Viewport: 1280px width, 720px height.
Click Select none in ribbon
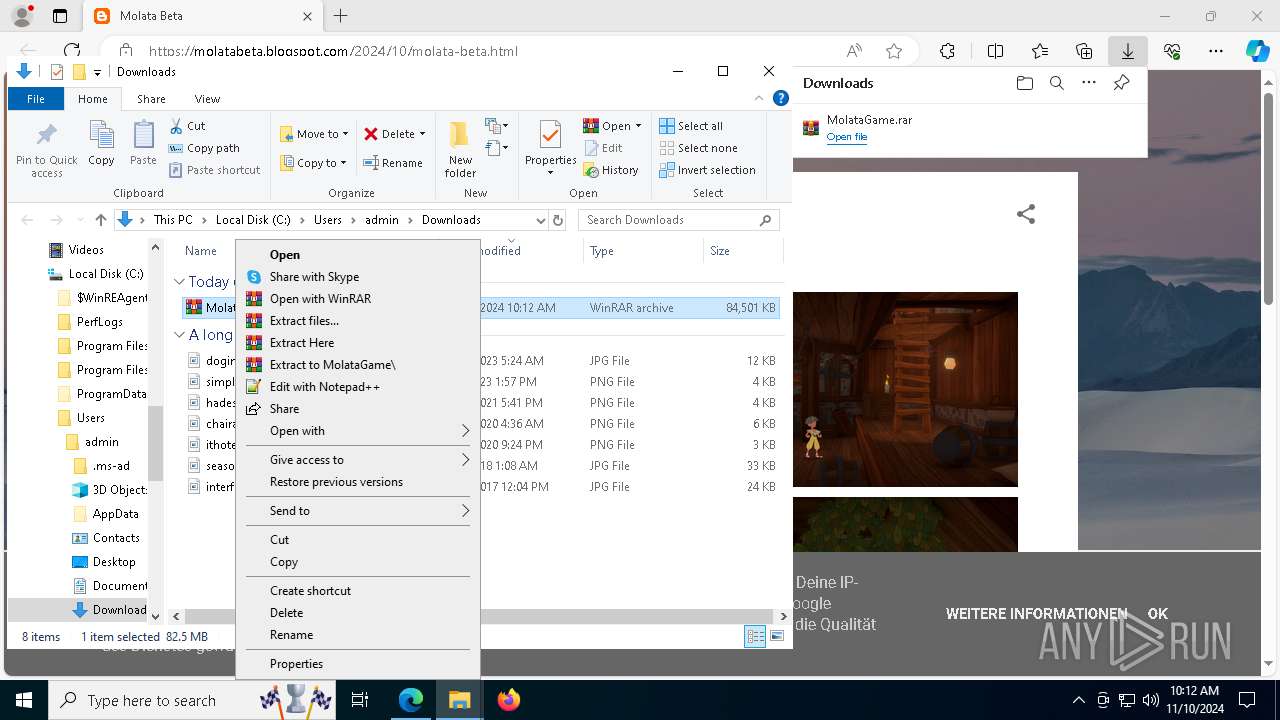click(x=698, y=148)
